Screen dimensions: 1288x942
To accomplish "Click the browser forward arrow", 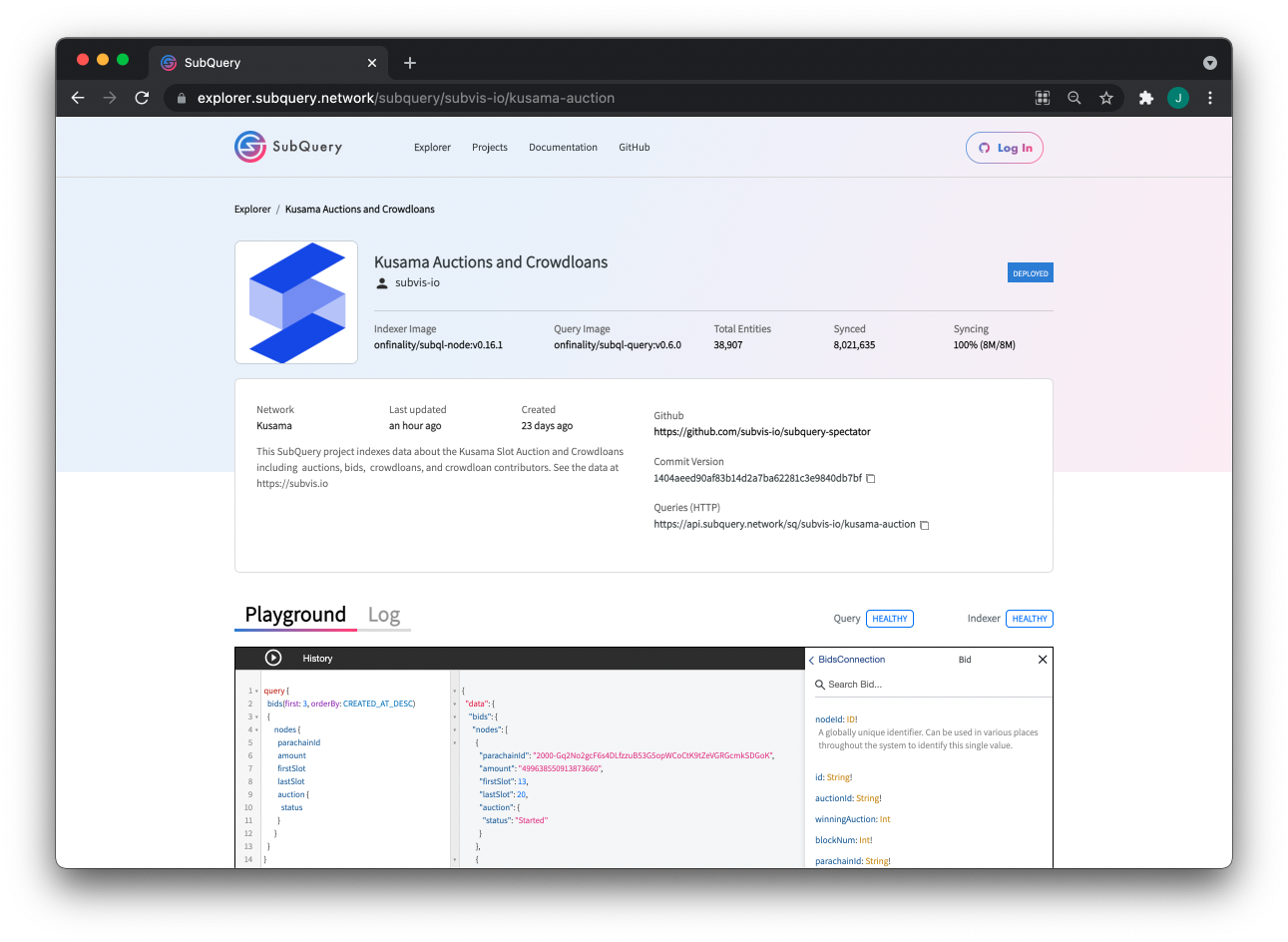I will [x=110, y=98].
